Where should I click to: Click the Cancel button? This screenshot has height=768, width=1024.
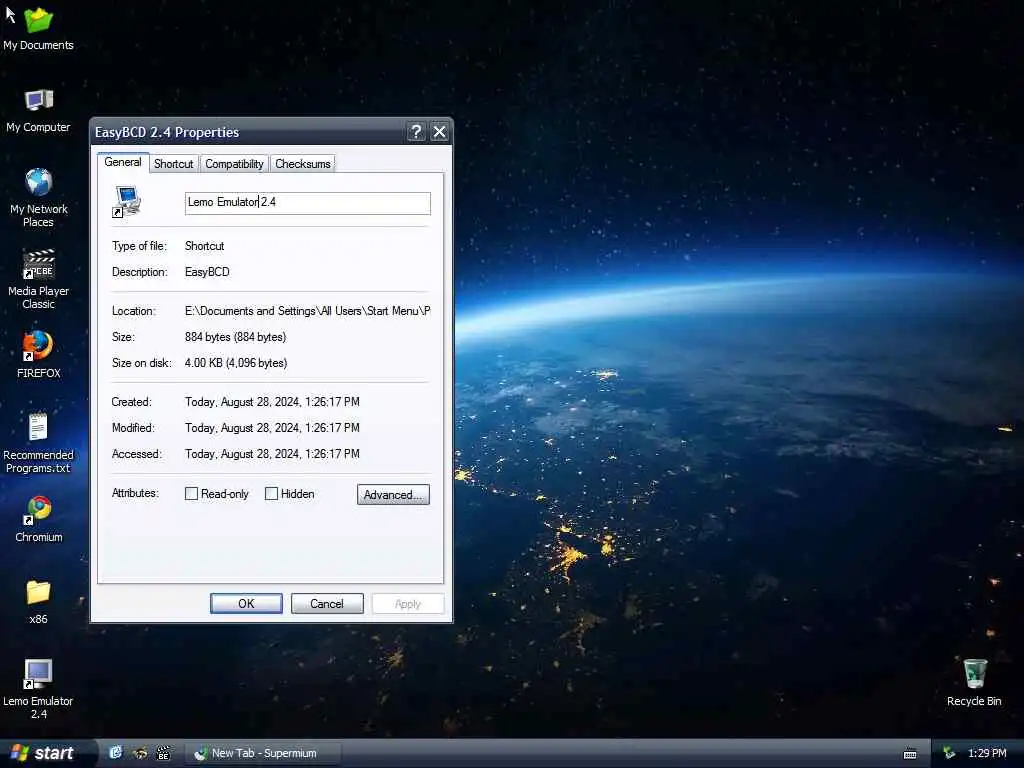(327, 603)
